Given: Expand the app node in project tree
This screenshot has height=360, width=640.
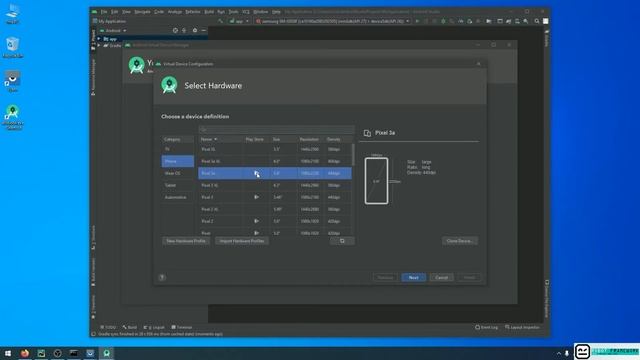Looking at the screenshot, I should [99, 39].
